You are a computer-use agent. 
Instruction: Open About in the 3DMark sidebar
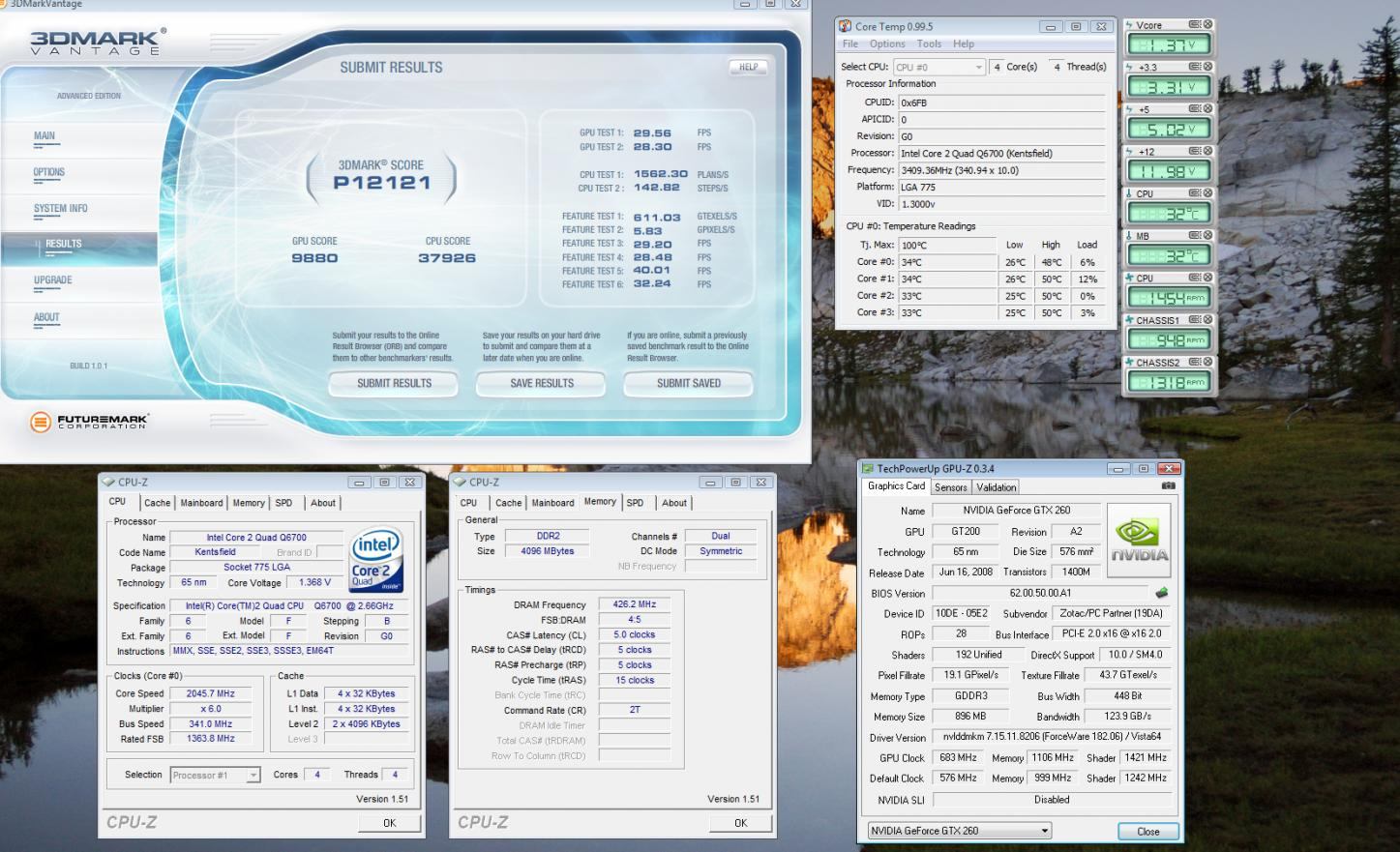(x=46, y=317)
